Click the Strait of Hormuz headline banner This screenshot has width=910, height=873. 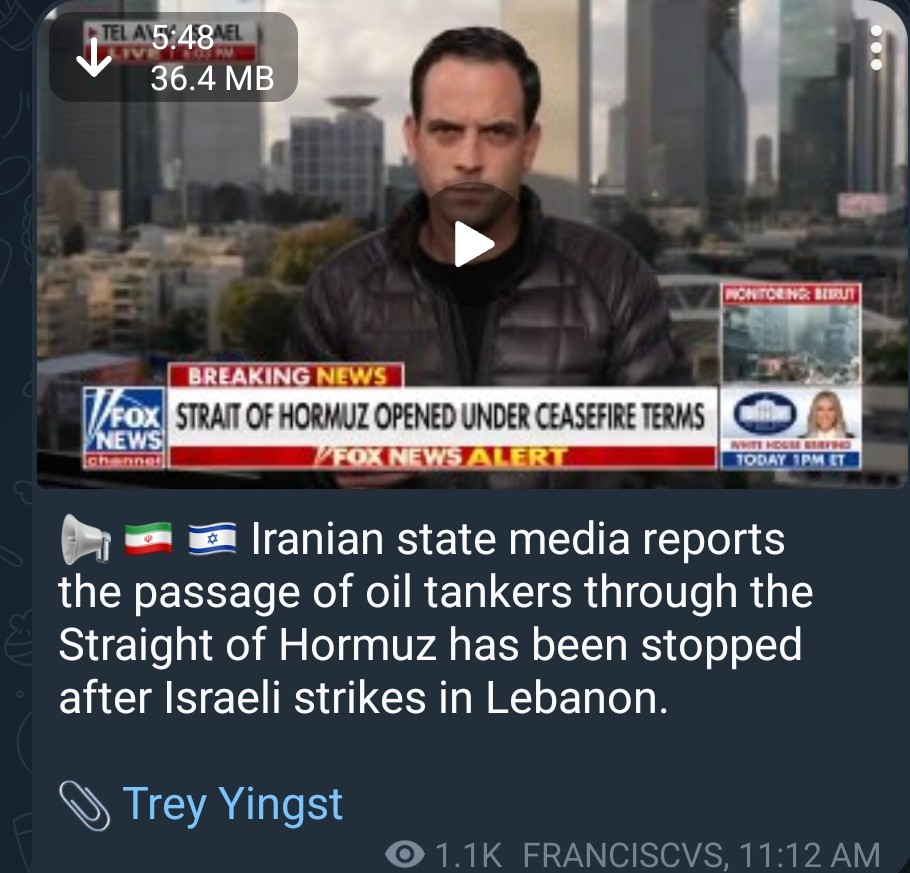tap(441, 417)
